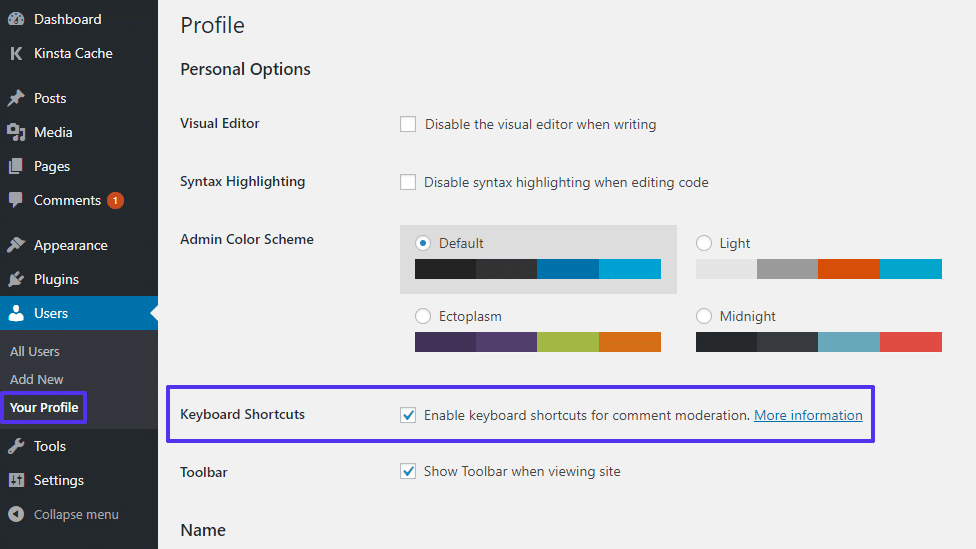This screenshot has height=549, width=976.
Task: Select the Ectoplasm color scheme radio
Action: click(x=423, y=316)
